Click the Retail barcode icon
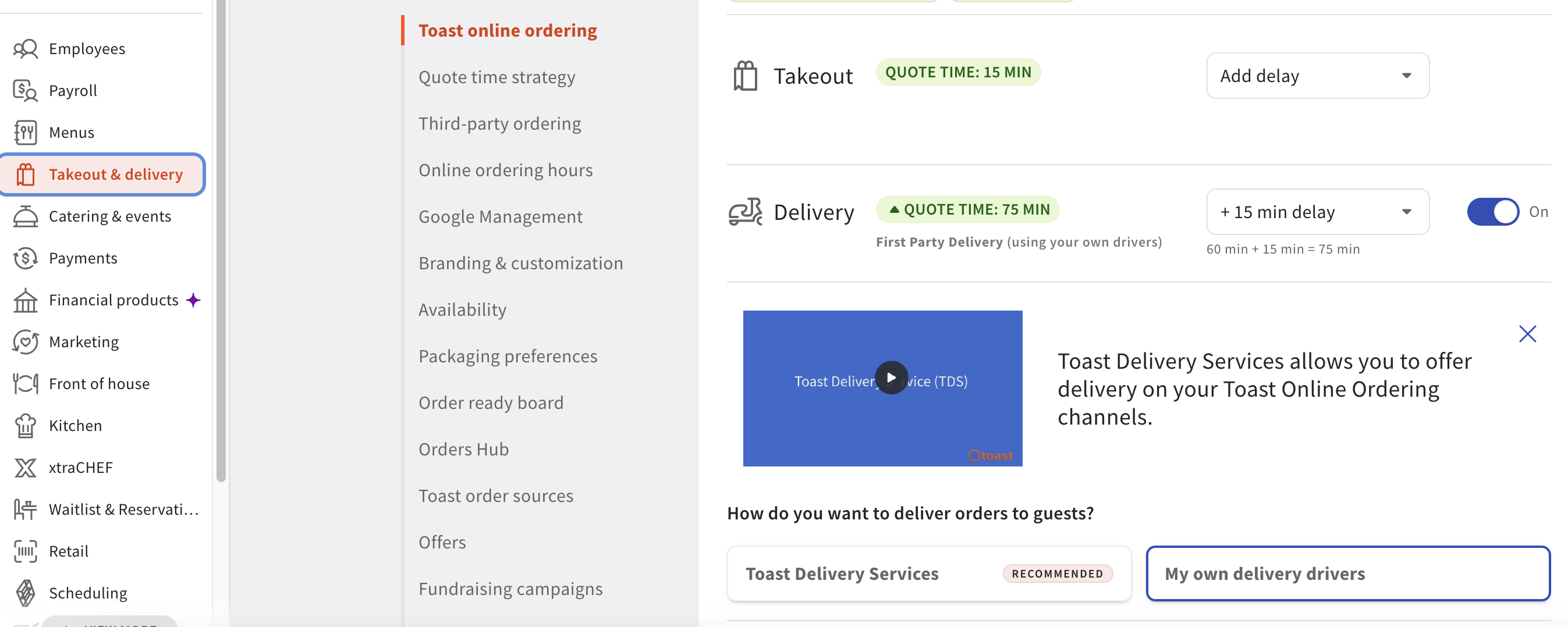 coord(26,551)
